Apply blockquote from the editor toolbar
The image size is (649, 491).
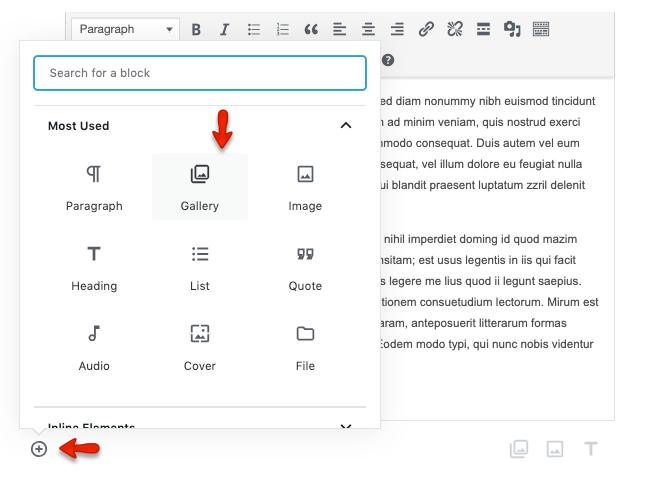point(311,29)
